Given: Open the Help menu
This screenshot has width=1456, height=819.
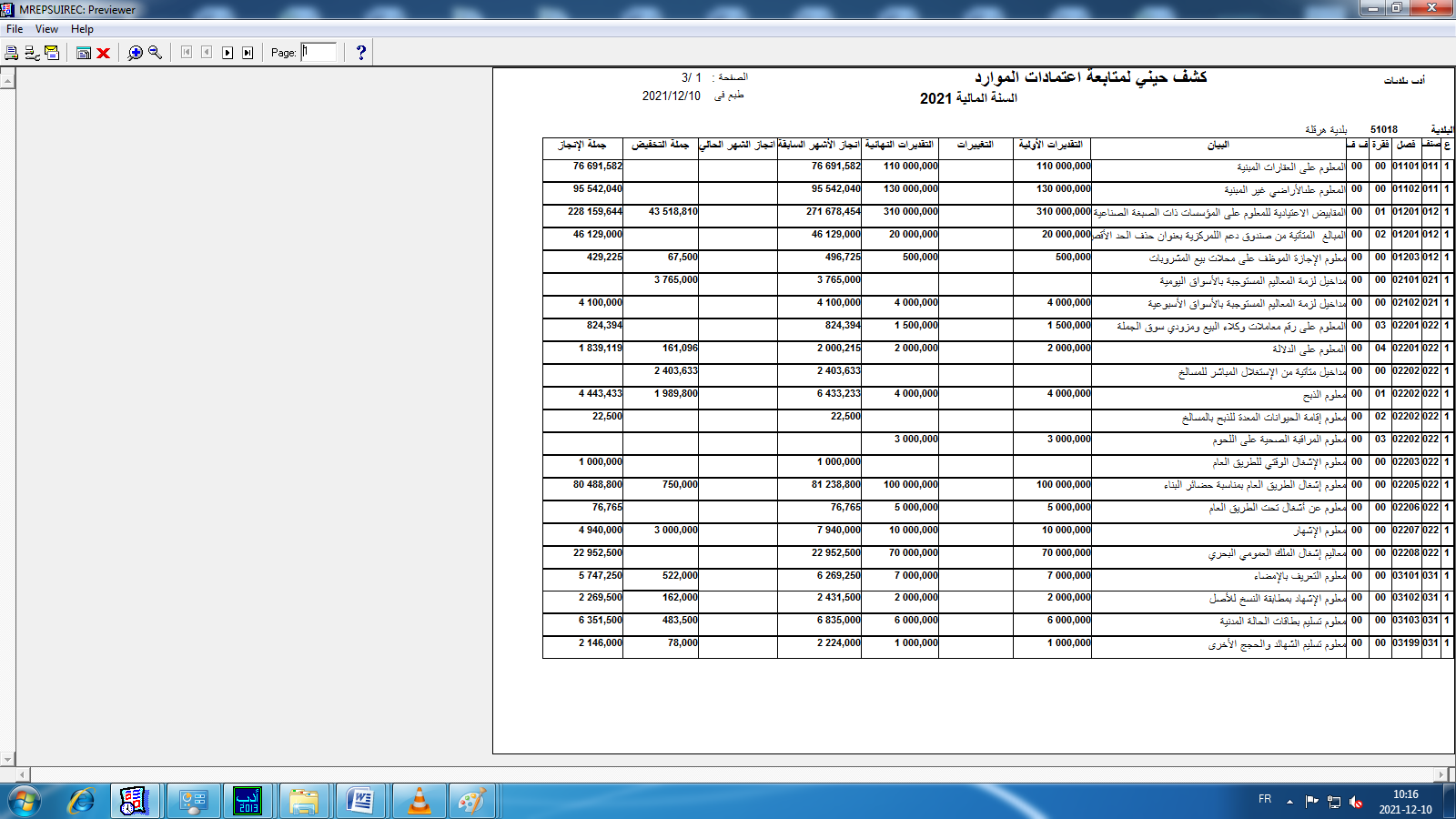Looking at the screenshot, I should (82, 29).
